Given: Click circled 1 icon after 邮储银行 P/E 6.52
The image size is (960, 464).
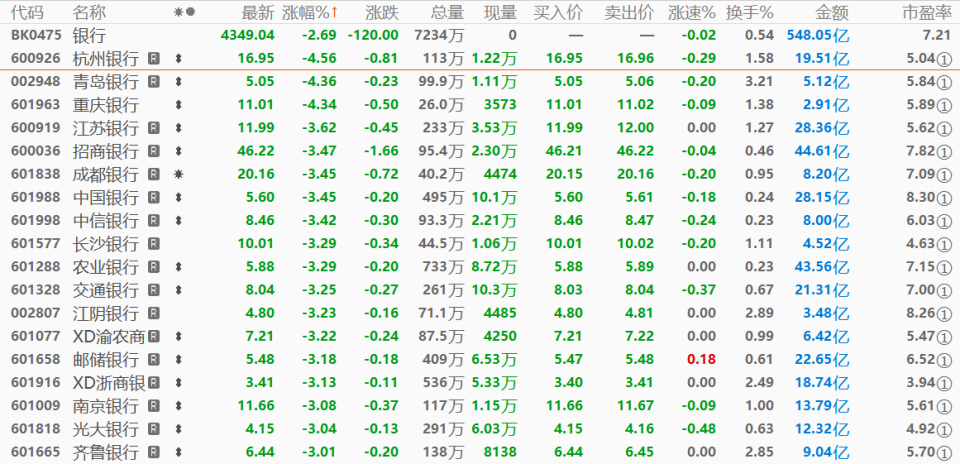Looking at the screenshot, I should pyautogui.click(x=945, y=359).
